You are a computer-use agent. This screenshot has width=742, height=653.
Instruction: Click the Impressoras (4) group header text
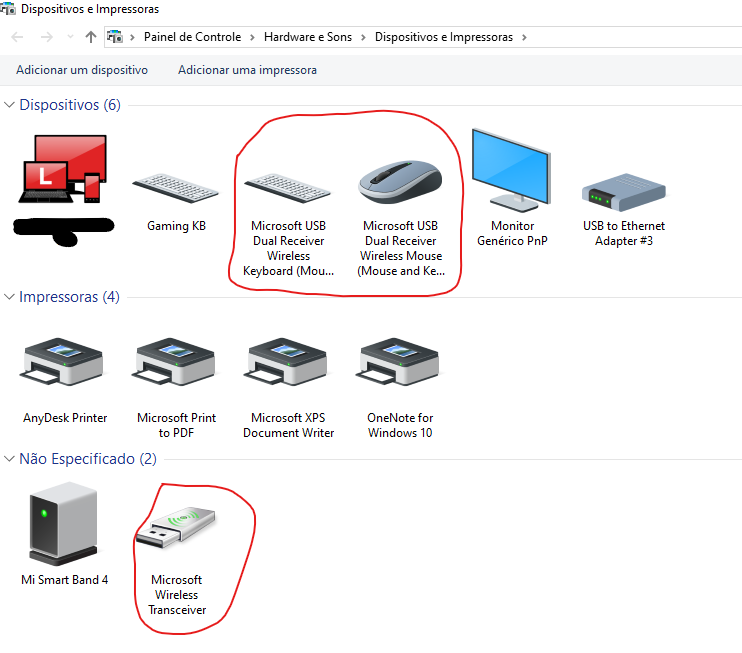(x=69, y=297)
